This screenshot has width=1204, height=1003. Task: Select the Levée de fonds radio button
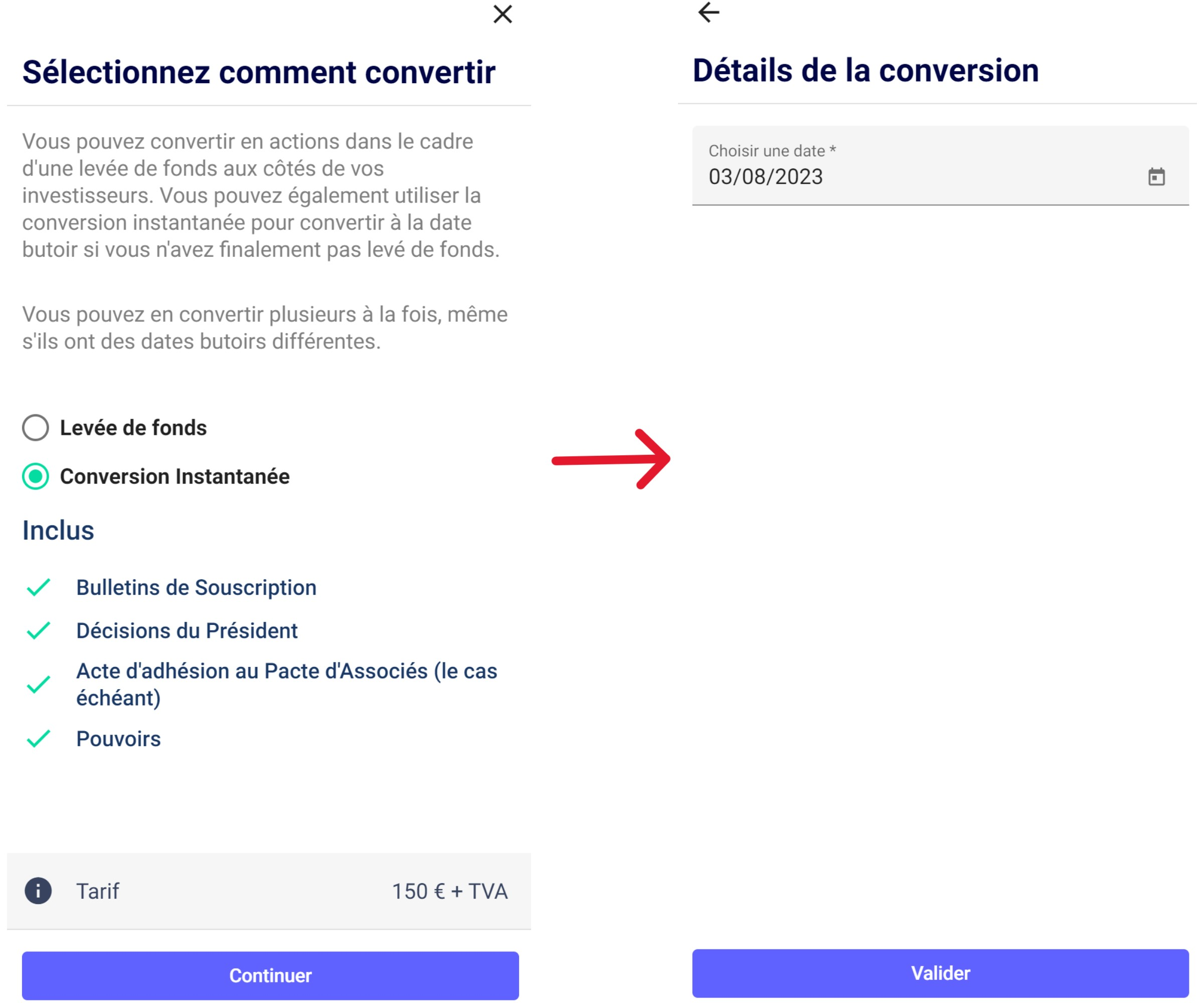click(x=36, y=428)
